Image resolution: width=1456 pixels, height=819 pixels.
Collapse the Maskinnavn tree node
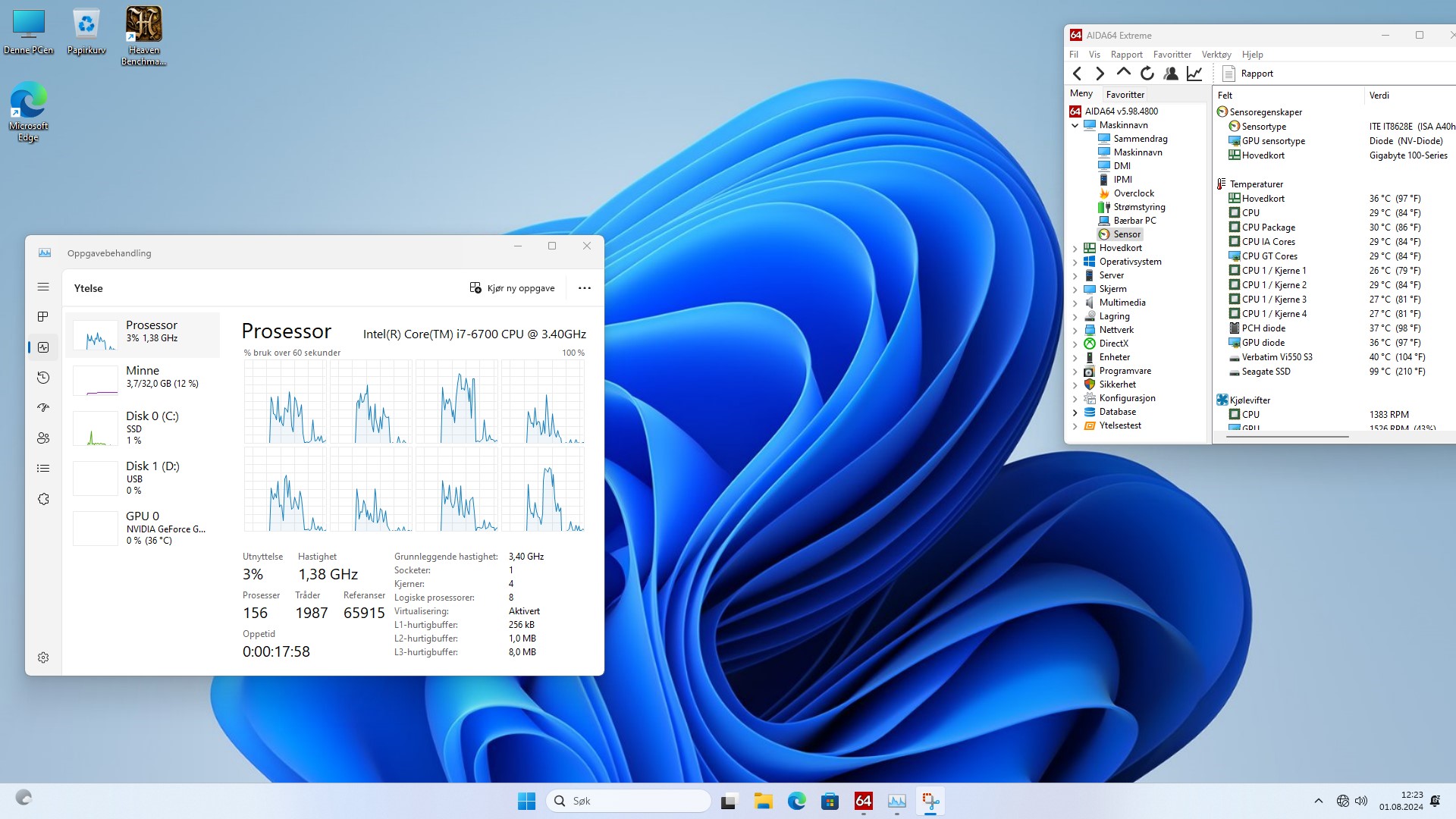[1075, 125]
